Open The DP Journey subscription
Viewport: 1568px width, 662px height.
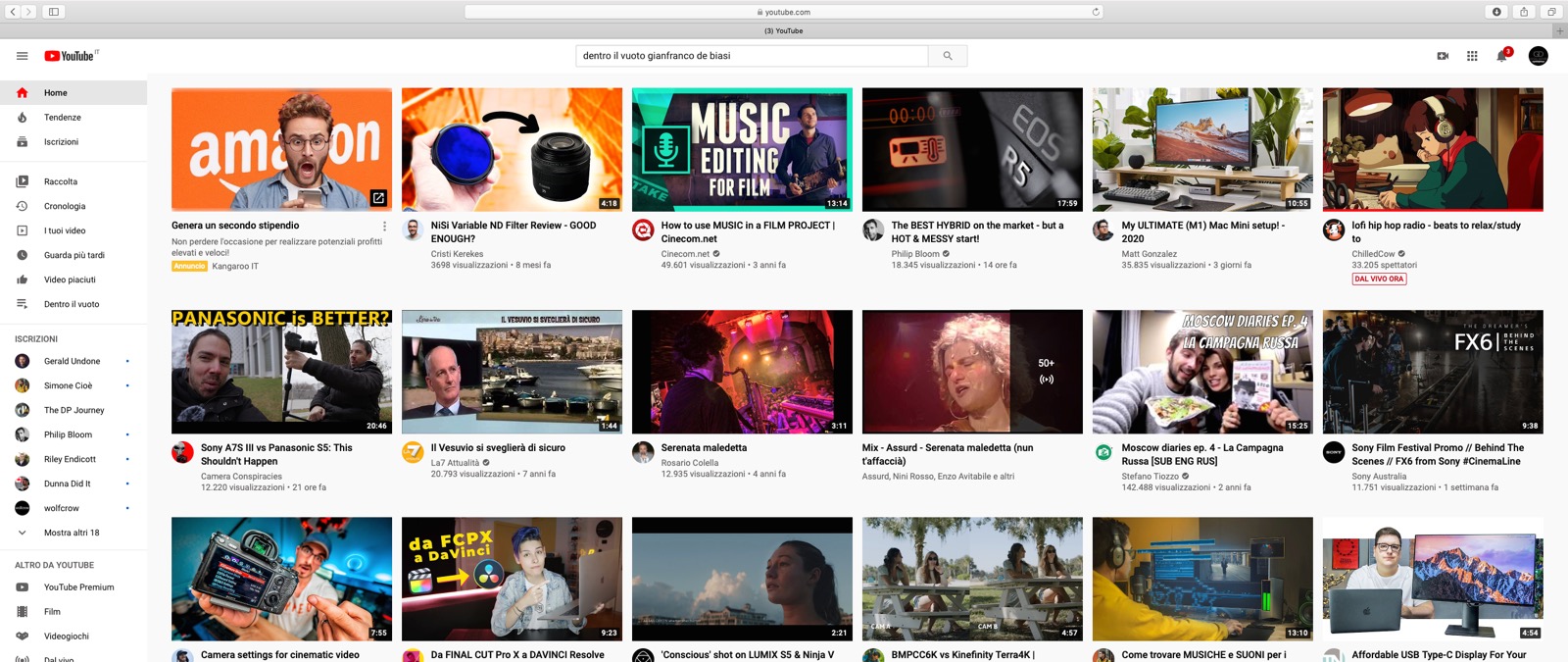(x=73, y=410)
